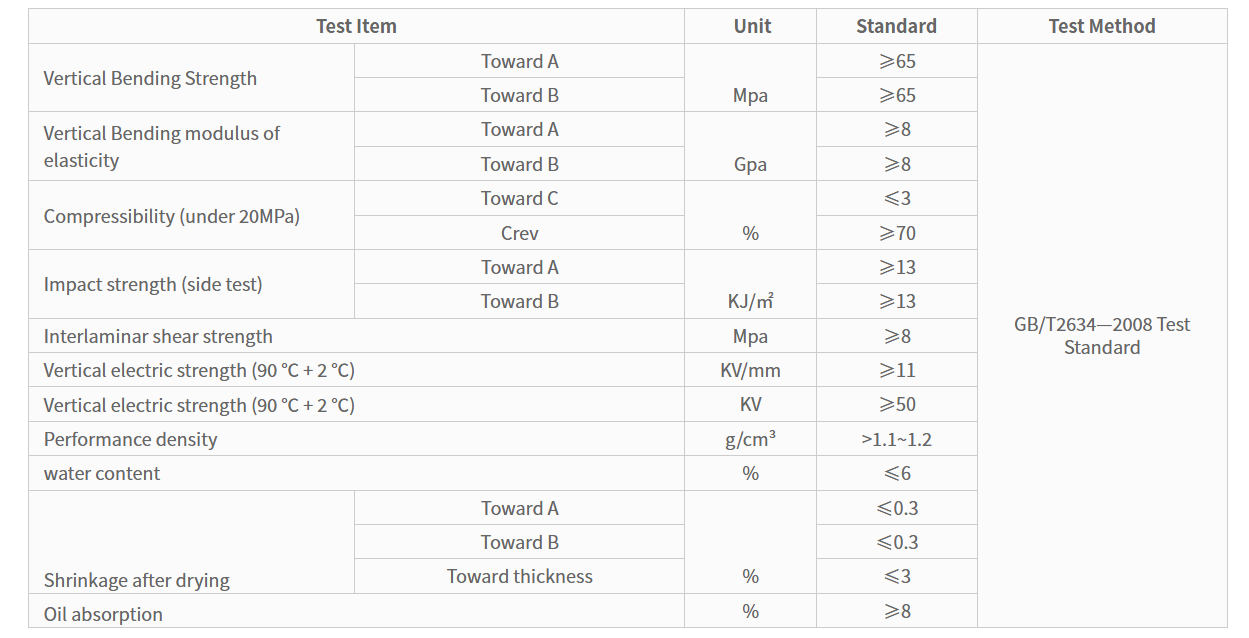Select the >1.1~1.2 standard value

coord(896,439)
